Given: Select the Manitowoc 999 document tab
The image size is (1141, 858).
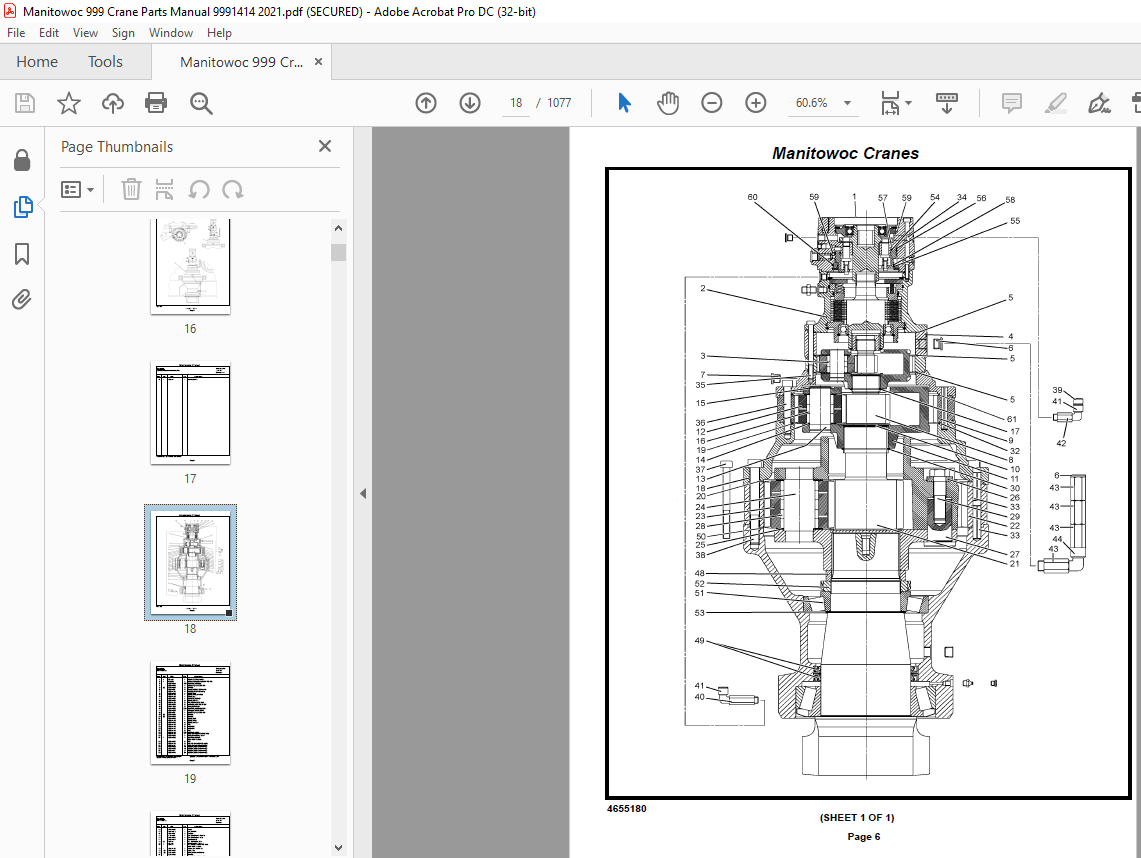Looking at the screenshot, I should pyautogui.click(x=242, y=62).
